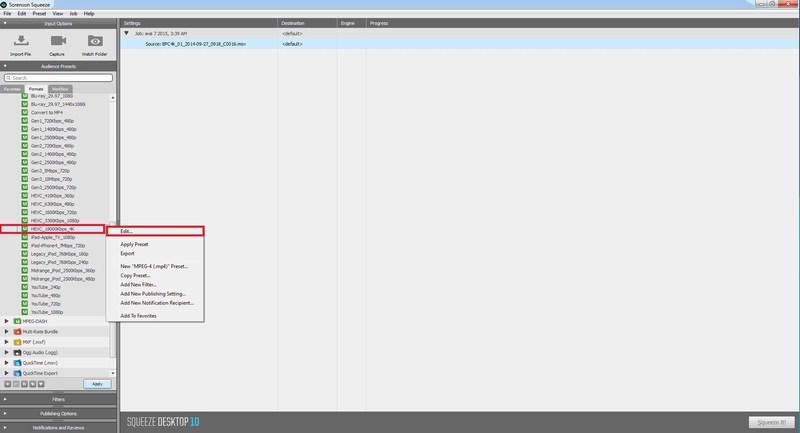Click the green icon beside Convert to MP4

pyautogui.click(x=24, y=112)
